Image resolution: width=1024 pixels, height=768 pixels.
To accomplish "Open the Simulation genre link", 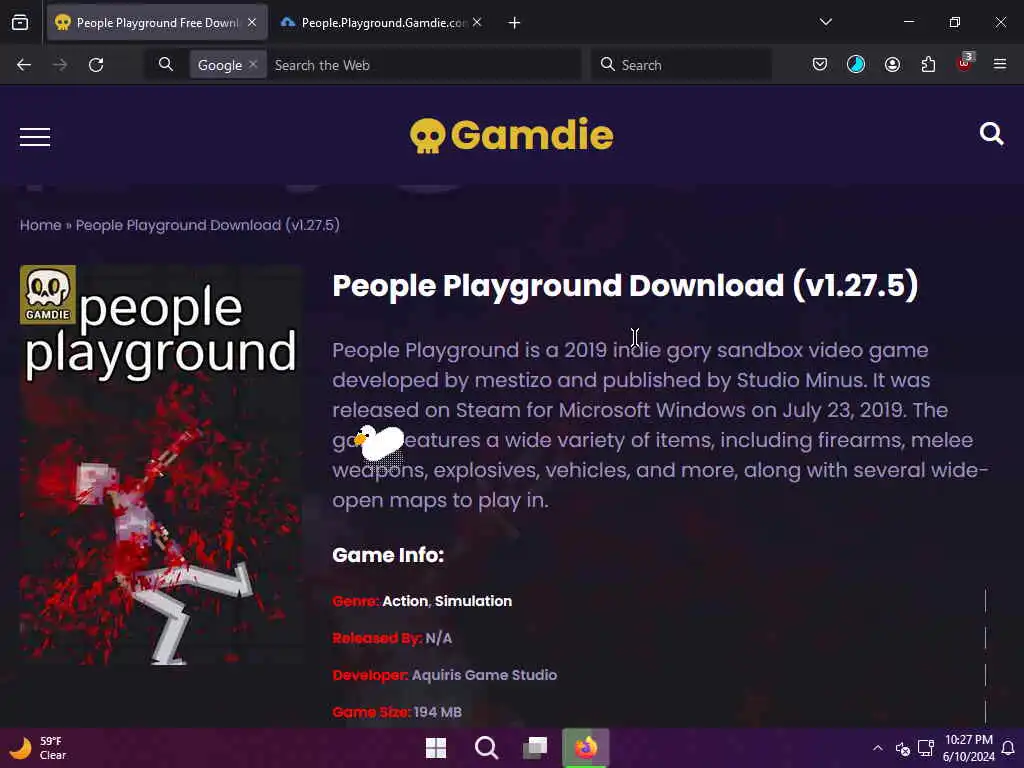I will [x=473, y=601].
